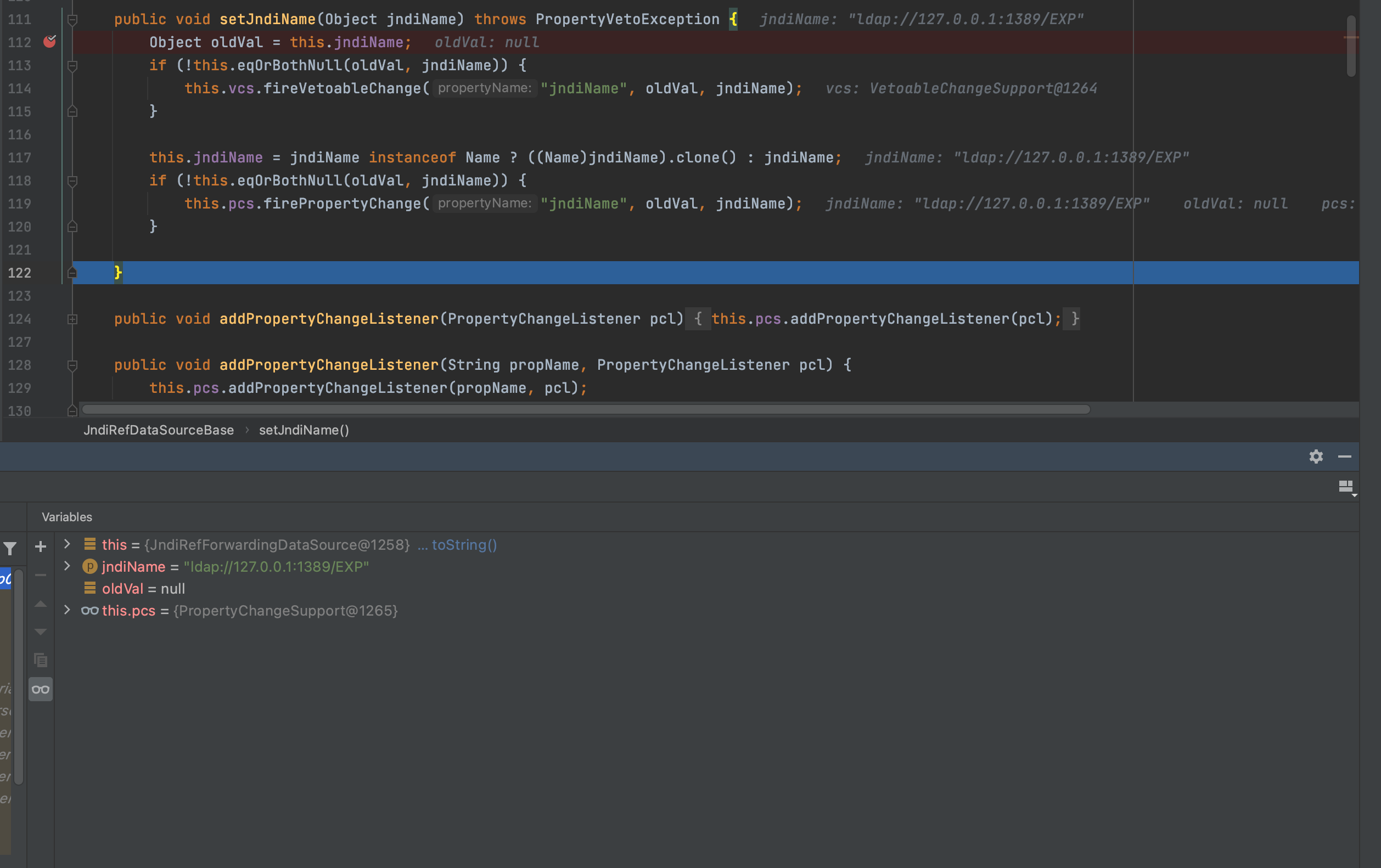Expand the this.pcs watch node
Image resolution: width=1381 pixels, height=868 pixels.
coord(67,610)
